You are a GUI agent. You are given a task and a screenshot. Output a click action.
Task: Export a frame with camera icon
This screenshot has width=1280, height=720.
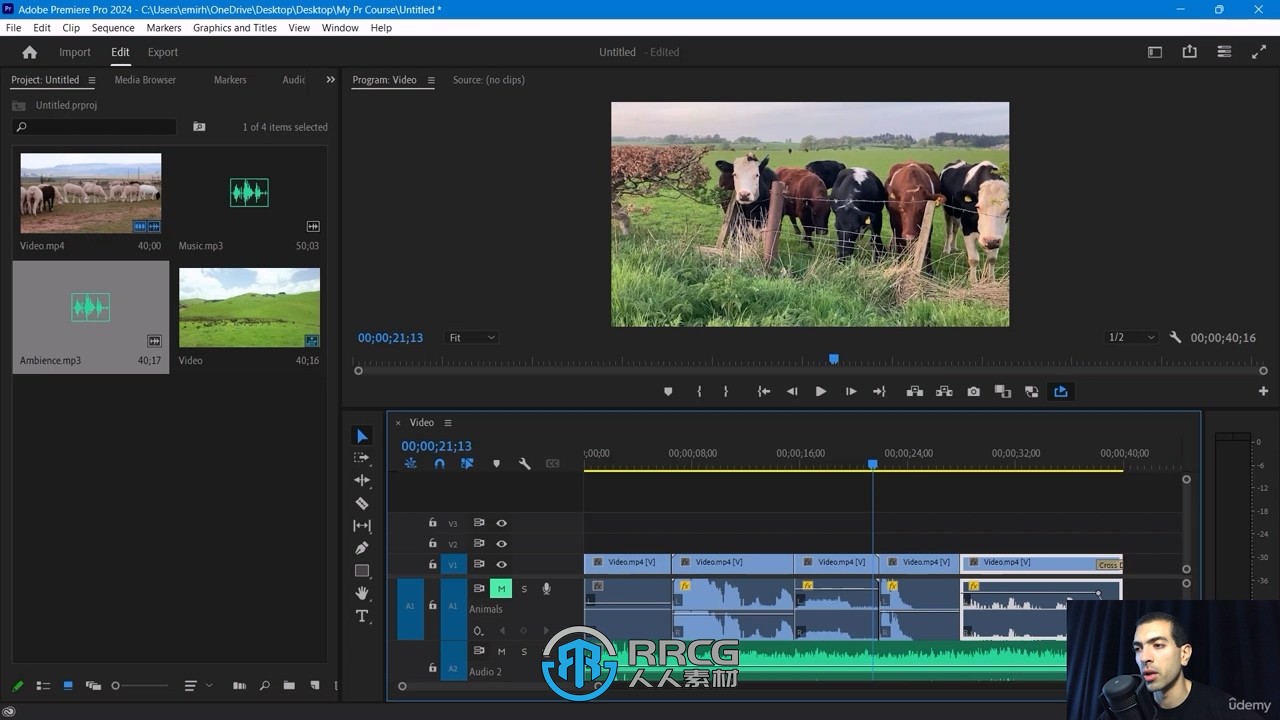point(973,391)
